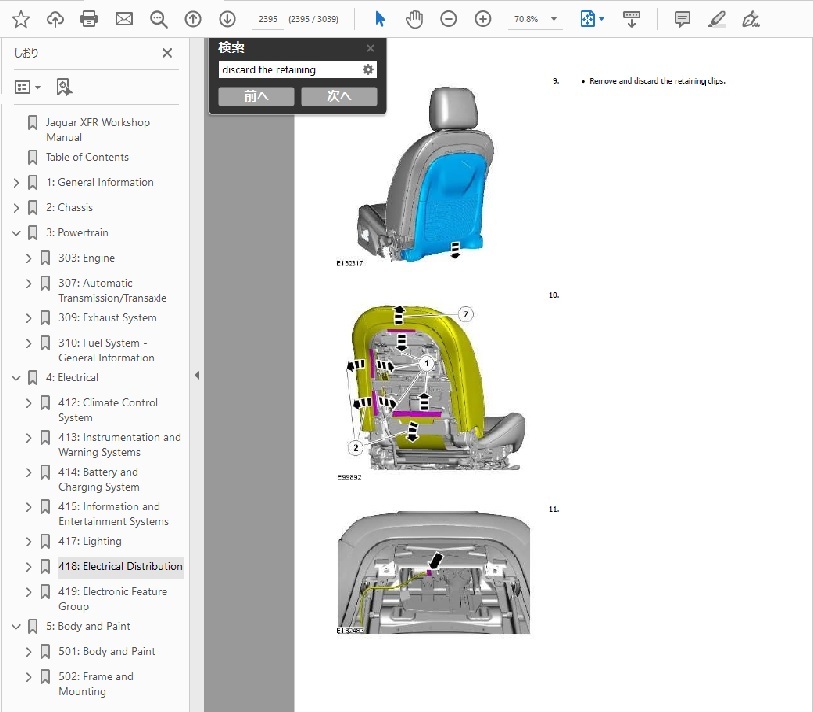The width and height of the screenshot is (813, 712).
Task: Open 414: Battery and Charging System
Action: click(99, 480)
